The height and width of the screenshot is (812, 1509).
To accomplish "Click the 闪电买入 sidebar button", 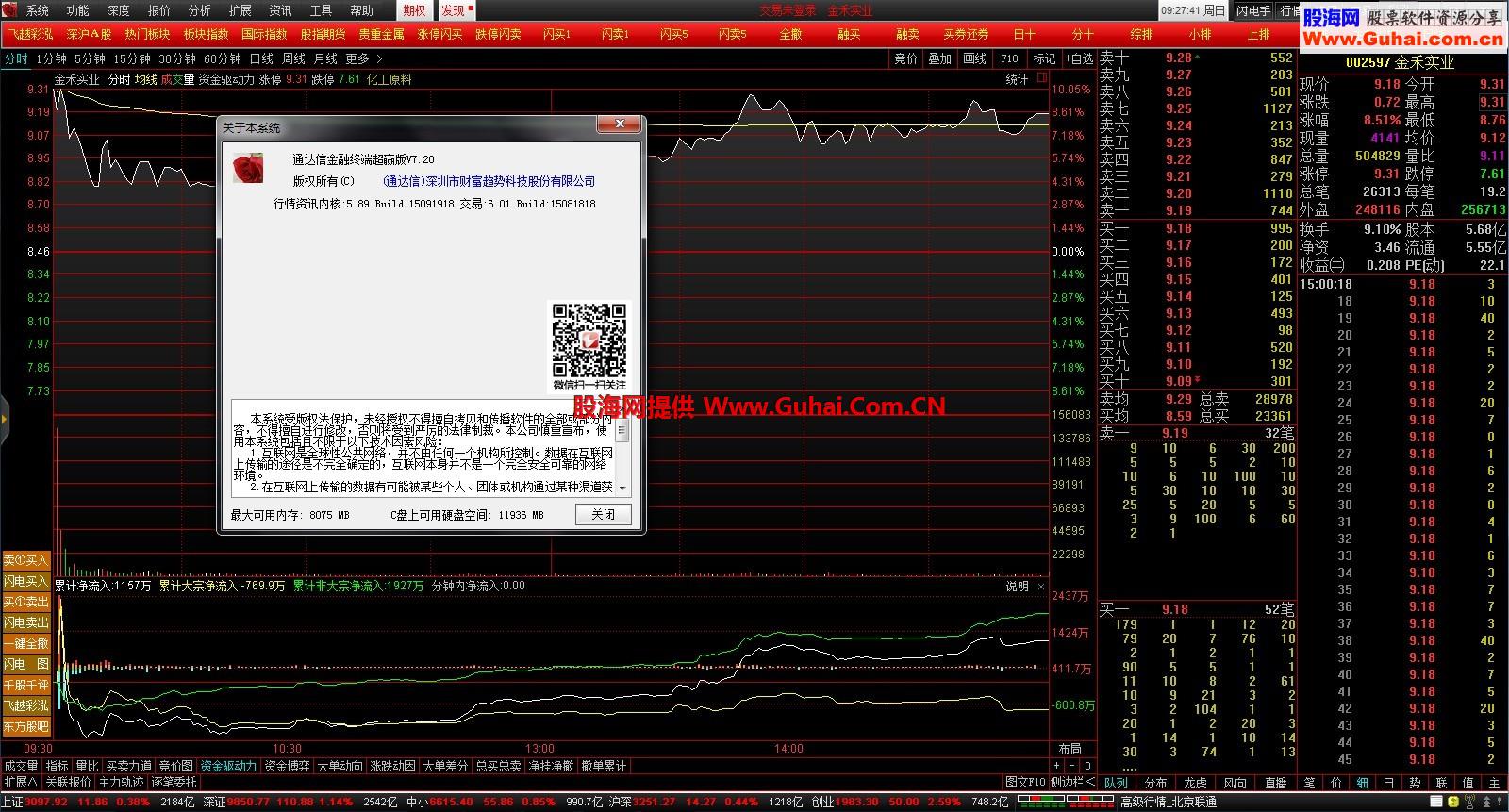I will pos(25,581).
